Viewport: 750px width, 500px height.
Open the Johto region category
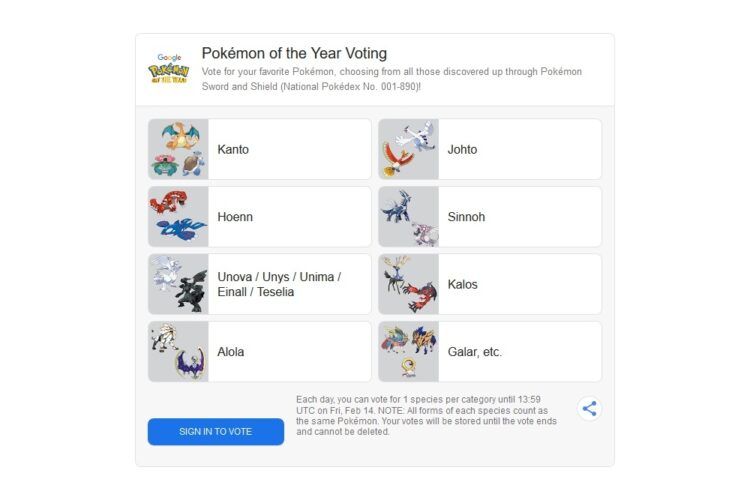[463, 150]
